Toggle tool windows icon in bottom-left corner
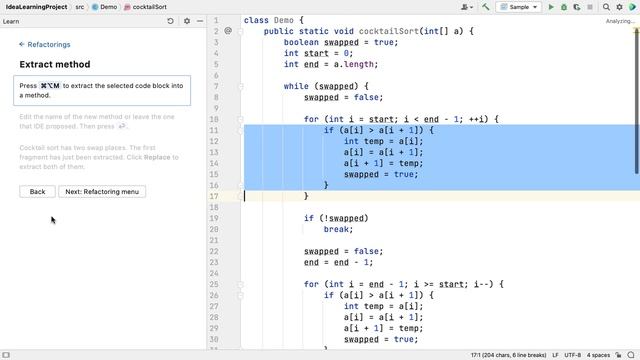The image size is (640, 360). [6, 355]
